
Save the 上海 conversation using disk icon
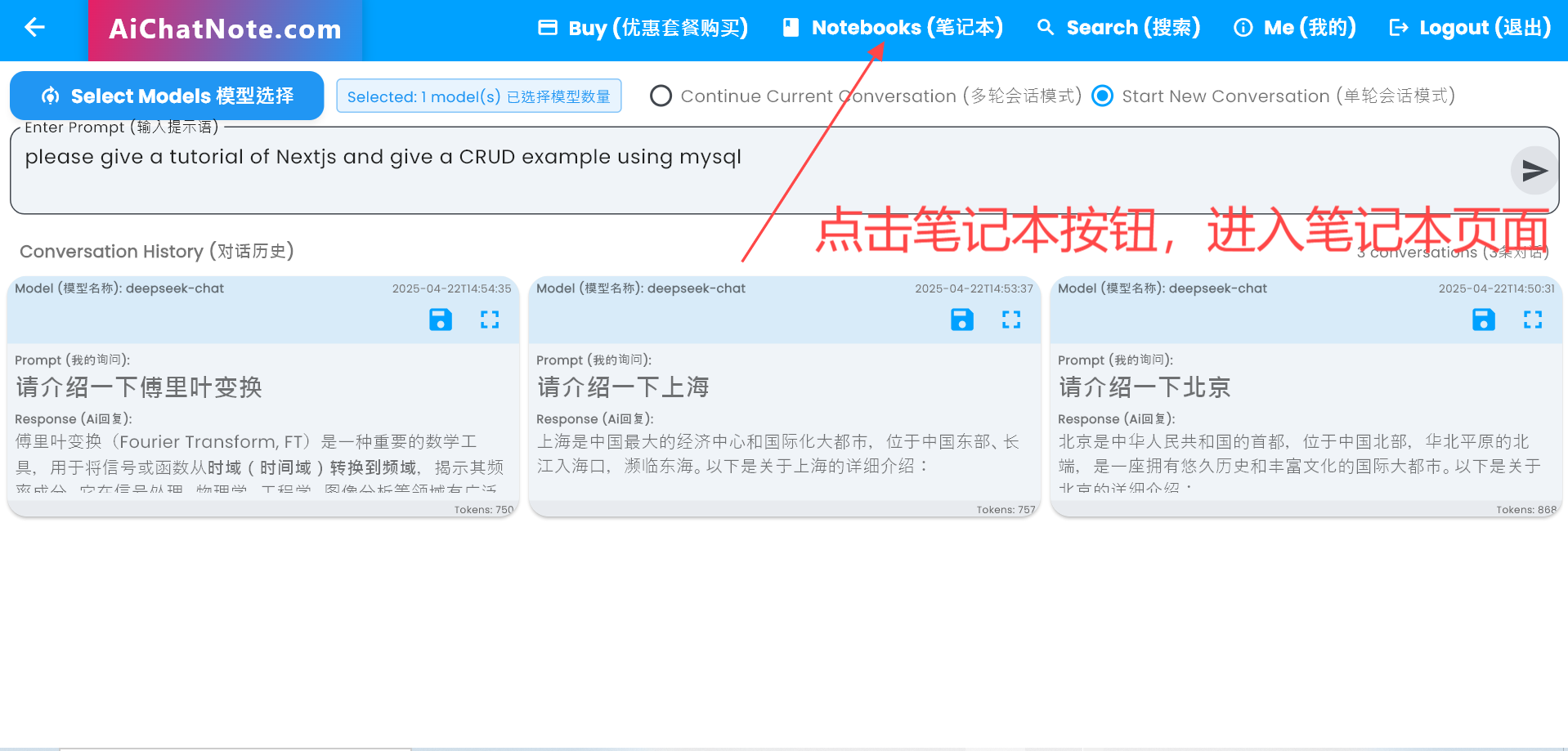pyautogui.click(x=961, y=320)
